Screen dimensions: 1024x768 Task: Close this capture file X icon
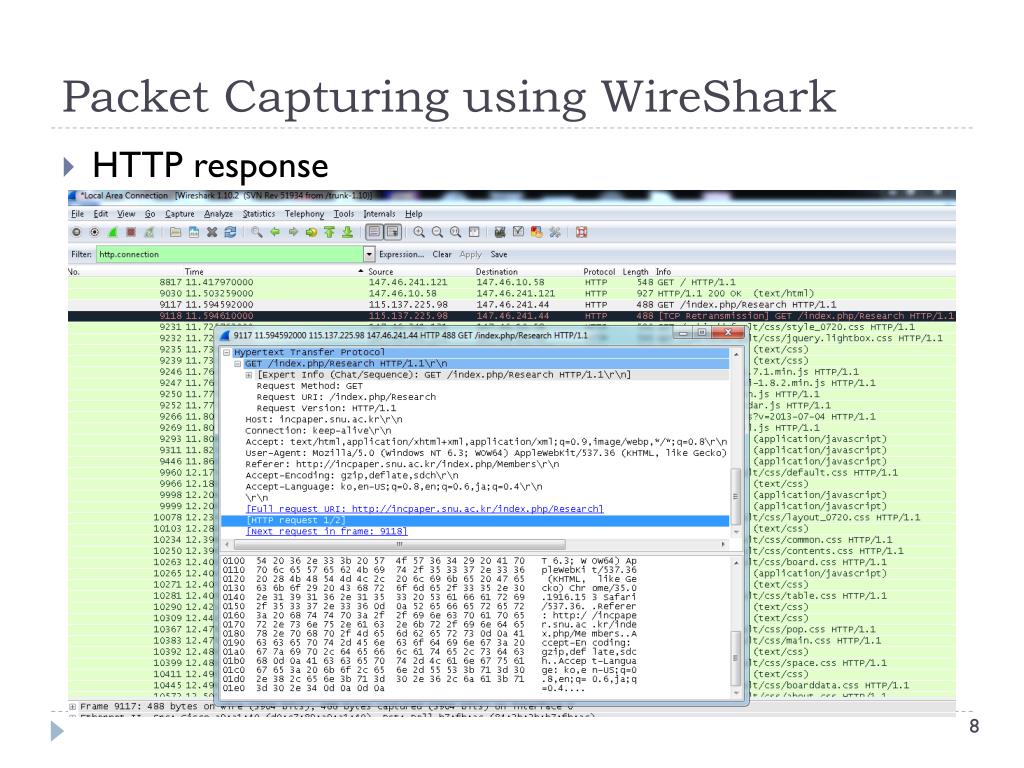pos(212,232)
